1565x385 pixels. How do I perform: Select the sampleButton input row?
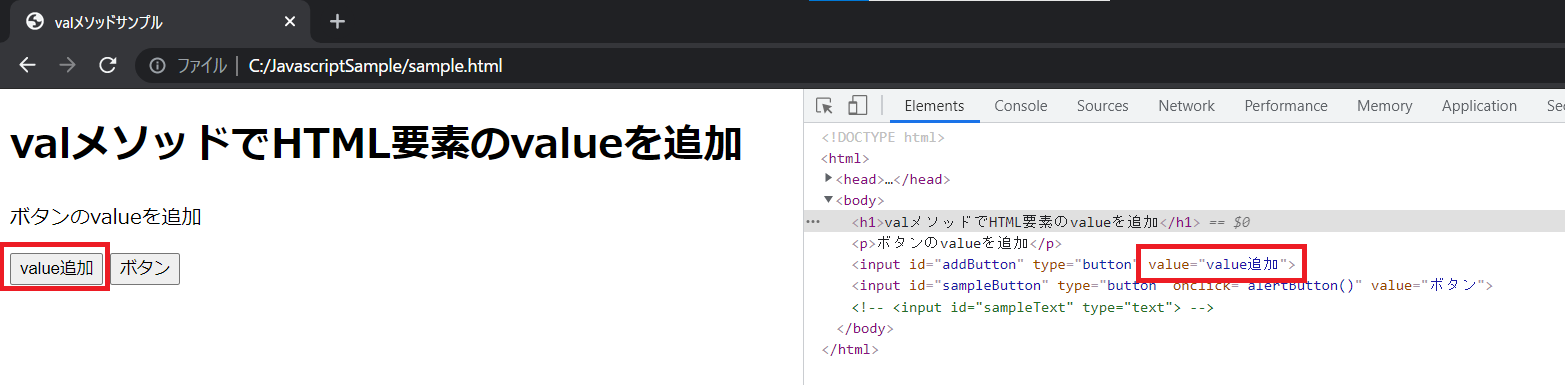[x=1184, y=286]
